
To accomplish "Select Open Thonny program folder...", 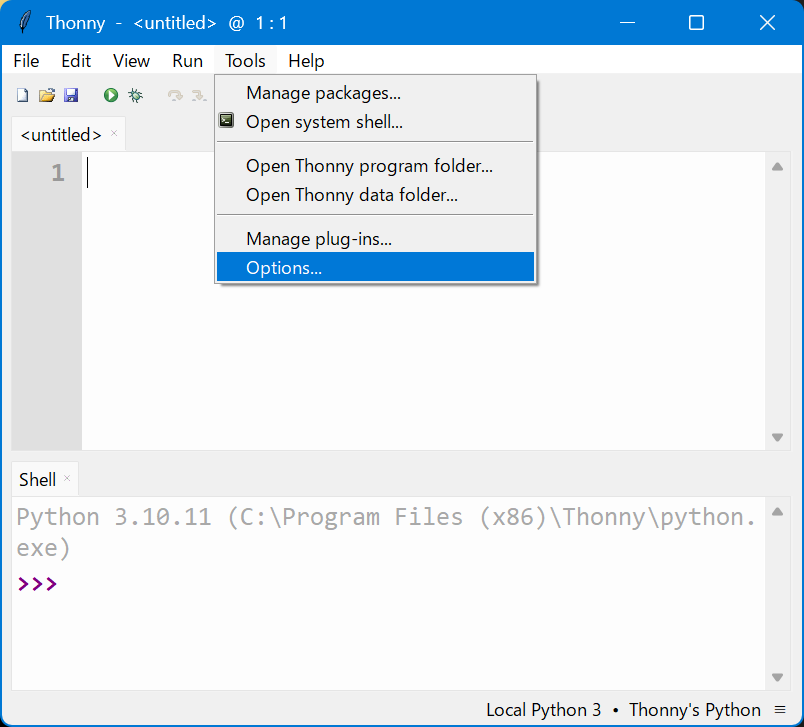I will (375, 166).
